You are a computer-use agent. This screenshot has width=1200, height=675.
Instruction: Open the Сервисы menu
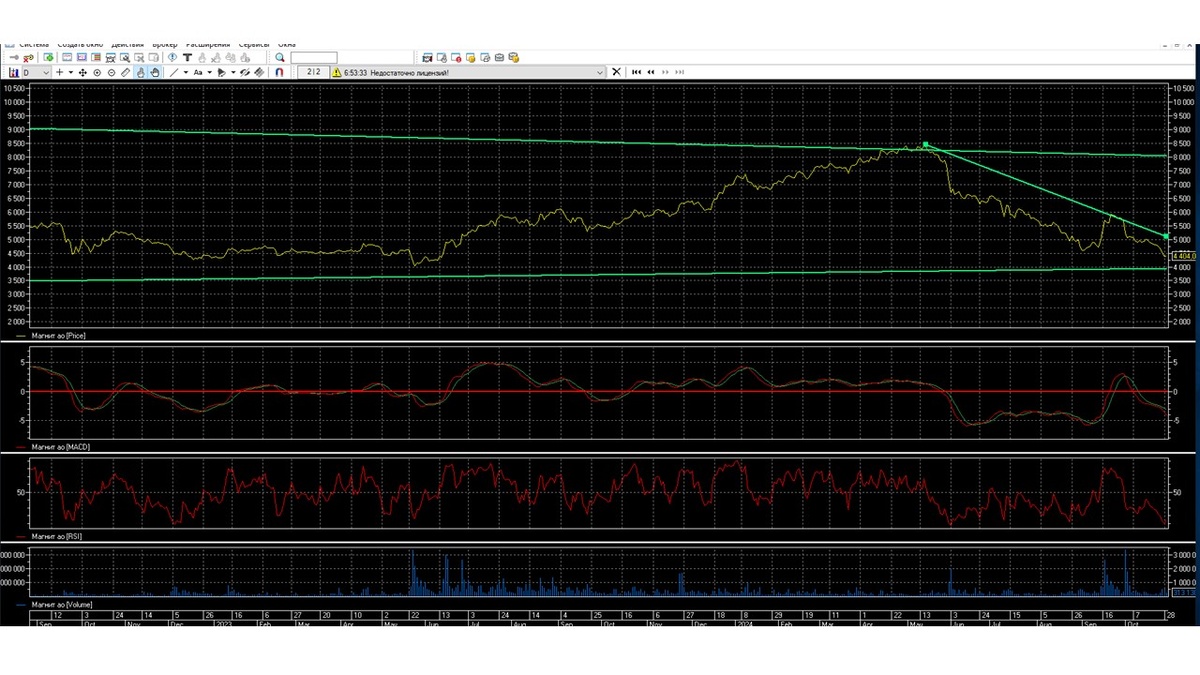coord(254,45)
